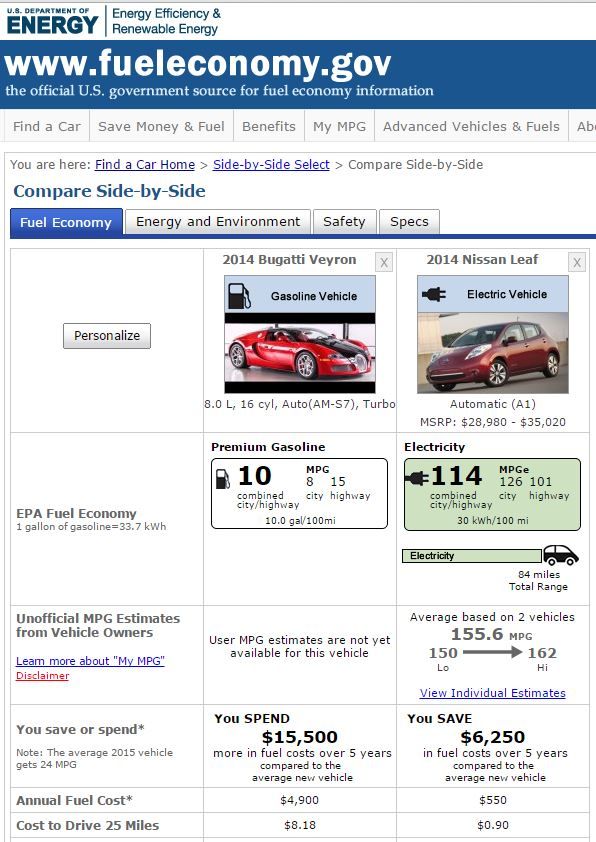This screenshot has width=596, height=842.
Task: Follow the Find a Car Home breadcrumb link
Action: coord(145,164)
